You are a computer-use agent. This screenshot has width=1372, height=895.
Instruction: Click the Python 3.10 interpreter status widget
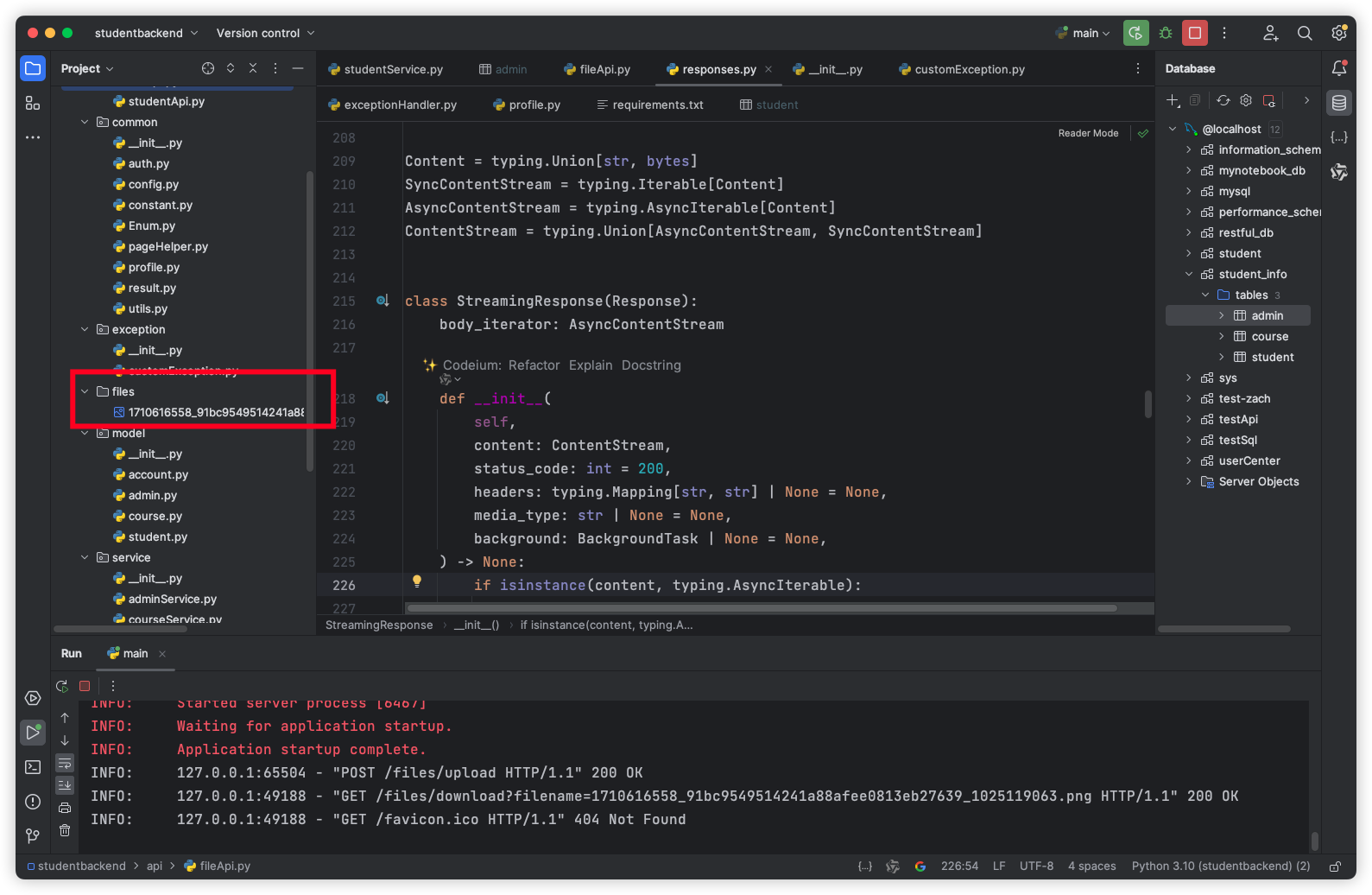(x=1220, y=866)
